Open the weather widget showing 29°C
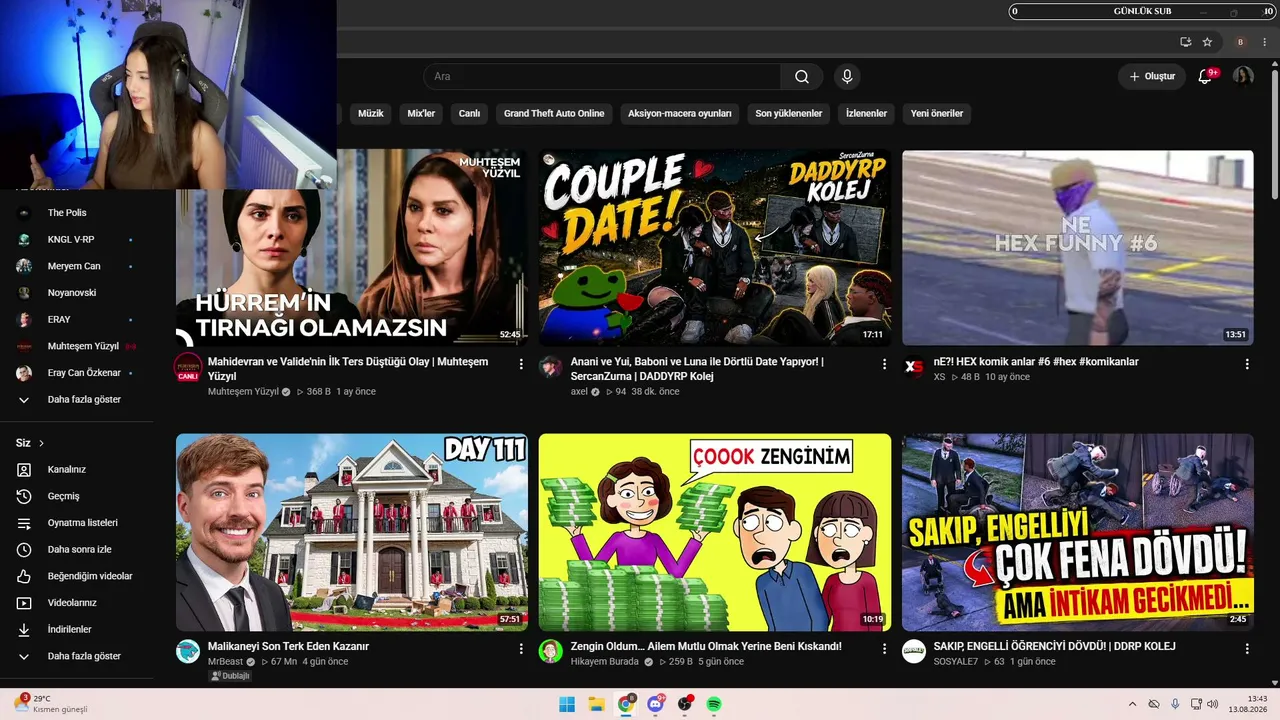This screenshot has width=1280, height=720. point(50,704)
